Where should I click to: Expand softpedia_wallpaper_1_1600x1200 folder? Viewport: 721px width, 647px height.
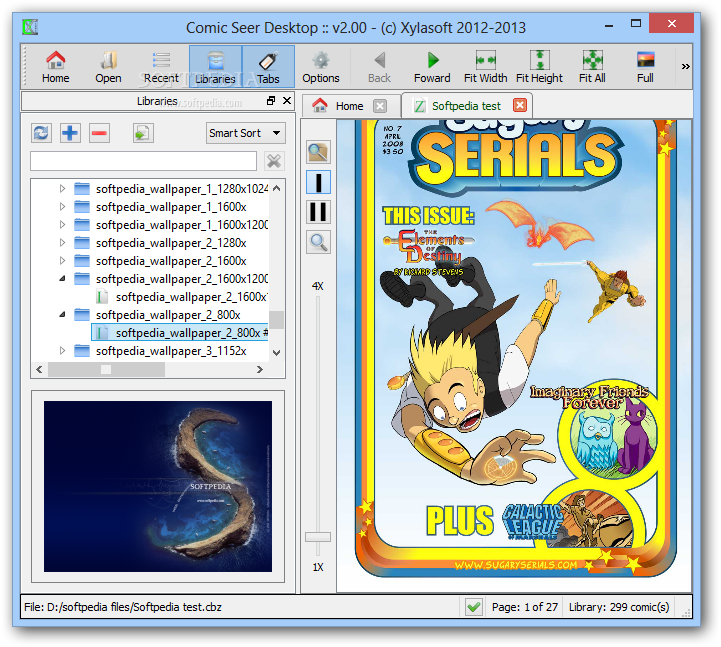(x=63, y=224)
